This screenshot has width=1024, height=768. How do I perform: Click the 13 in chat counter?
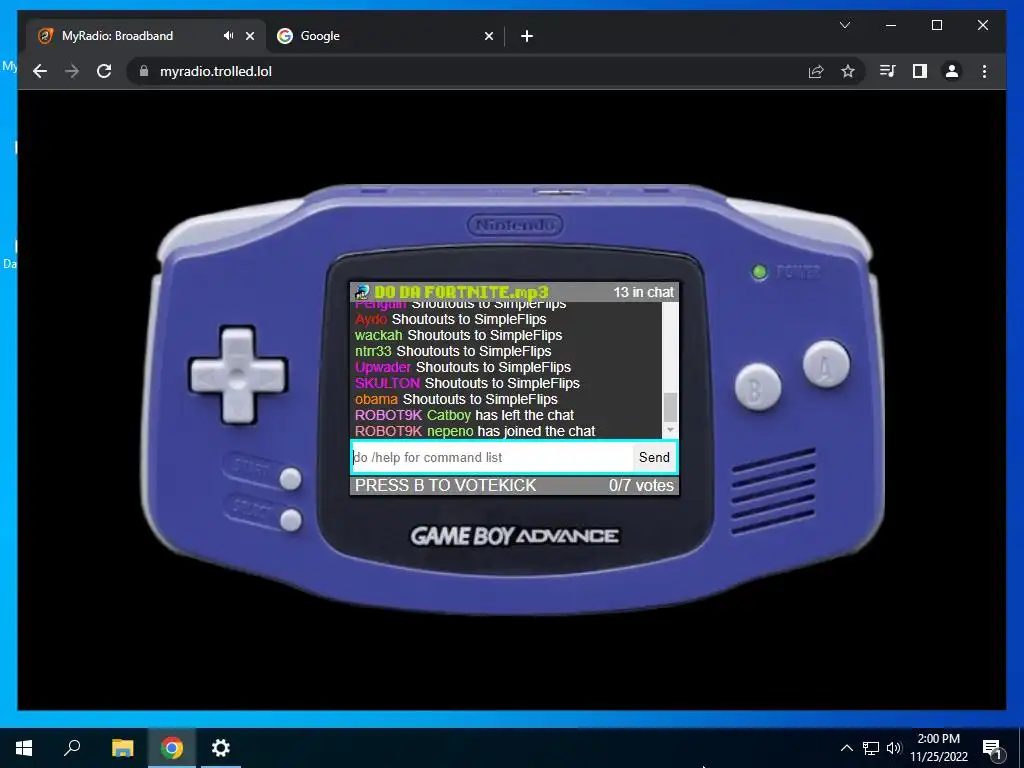(x=643, y=292)
